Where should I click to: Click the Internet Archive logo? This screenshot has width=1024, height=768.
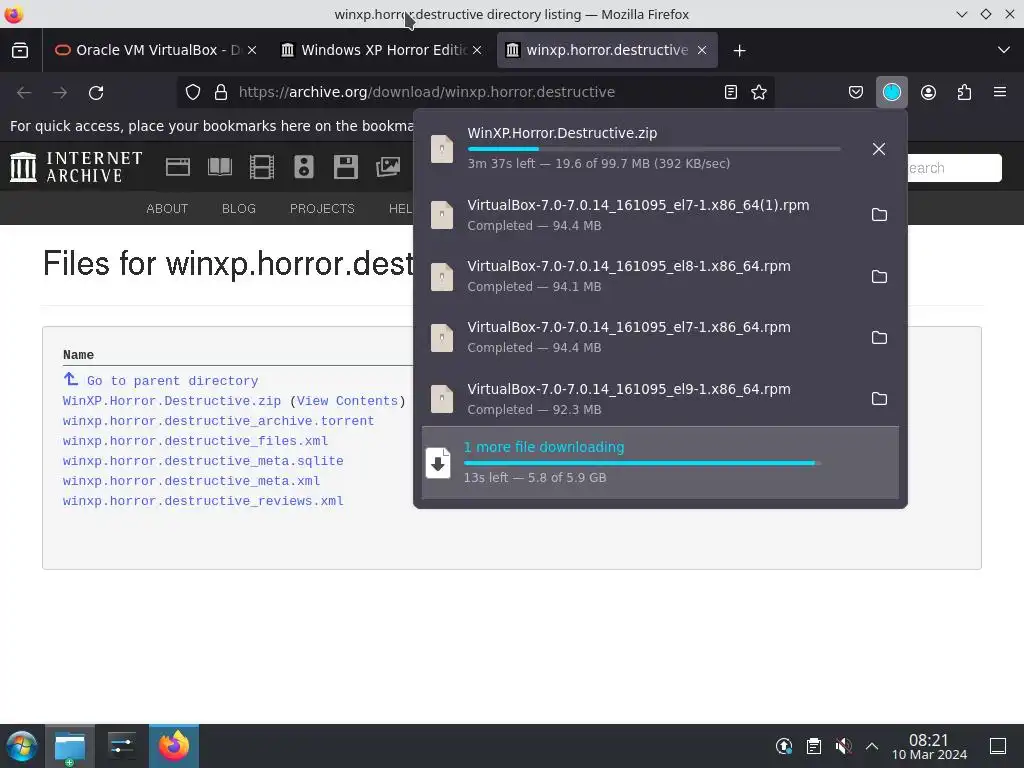point(76,167)
